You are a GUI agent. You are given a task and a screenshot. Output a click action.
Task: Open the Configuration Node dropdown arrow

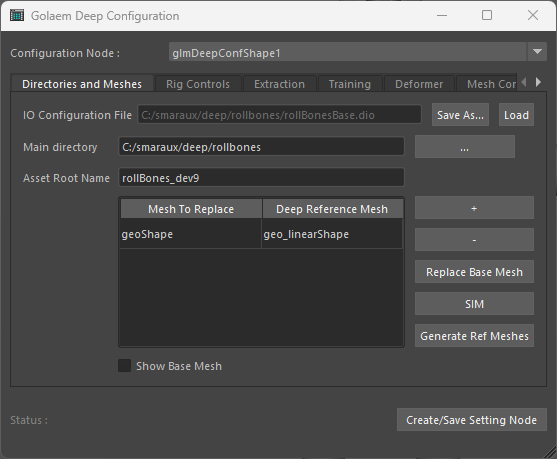pos(537,52)
